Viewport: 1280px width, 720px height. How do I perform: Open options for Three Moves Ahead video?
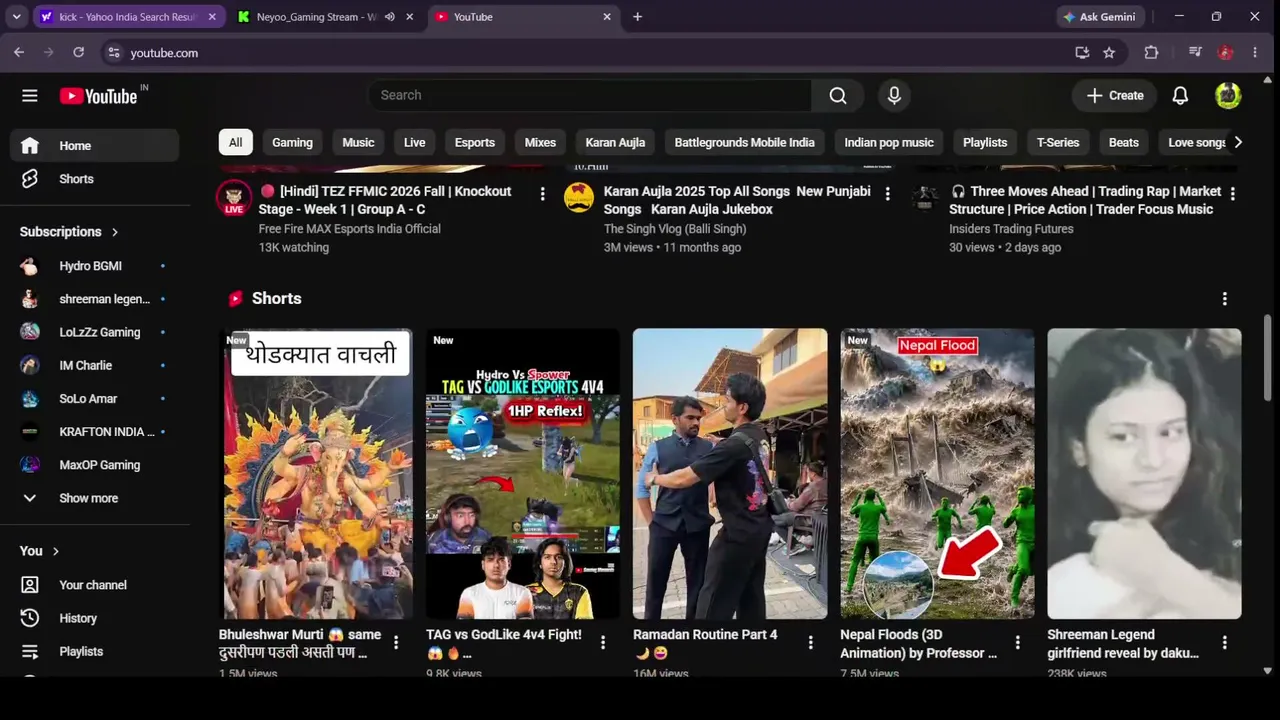tap(1232, 193)
